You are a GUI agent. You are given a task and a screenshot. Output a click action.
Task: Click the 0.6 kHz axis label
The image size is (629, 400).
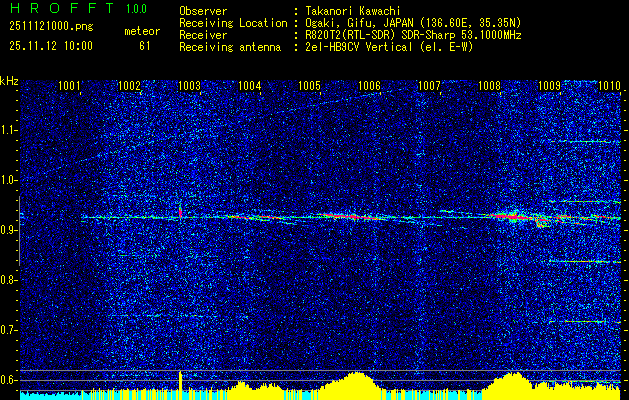(8, 380)
